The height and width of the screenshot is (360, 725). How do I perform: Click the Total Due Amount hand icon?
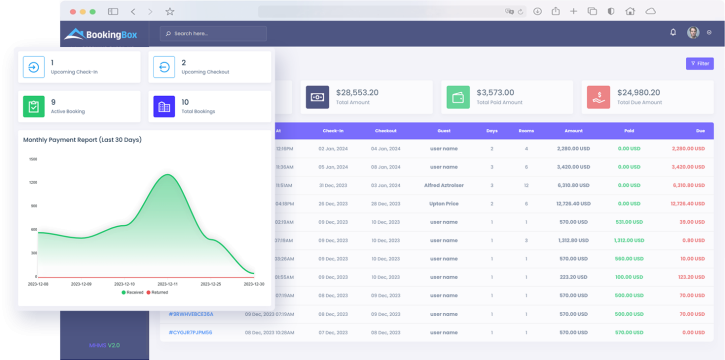point(598,97)
